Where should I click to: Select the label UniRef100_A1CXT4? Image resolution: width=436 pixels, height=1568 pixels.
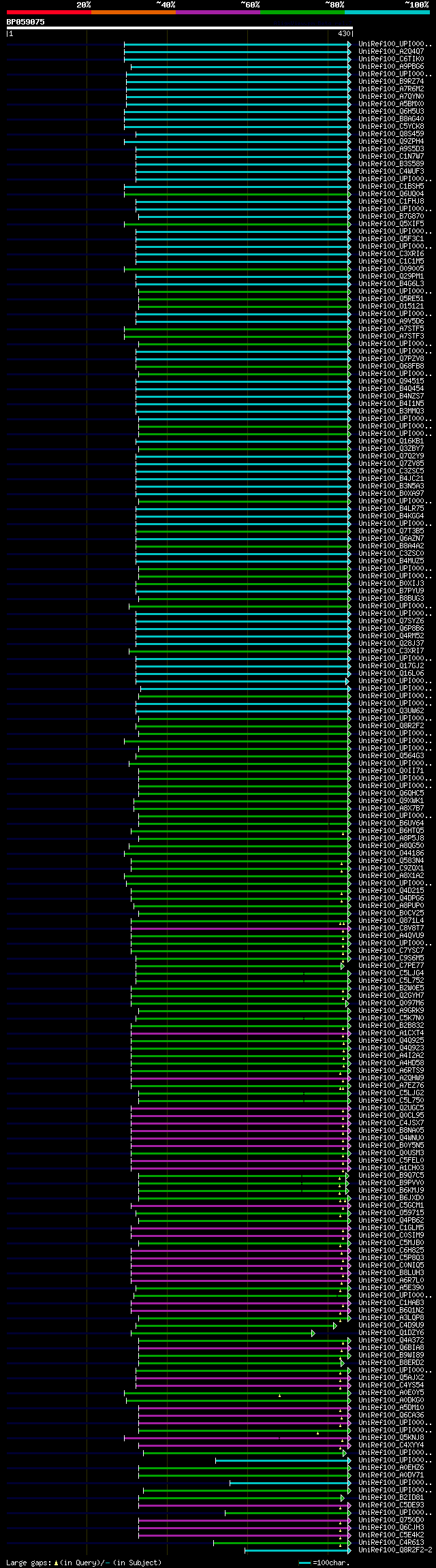(x=391, y=1033)
